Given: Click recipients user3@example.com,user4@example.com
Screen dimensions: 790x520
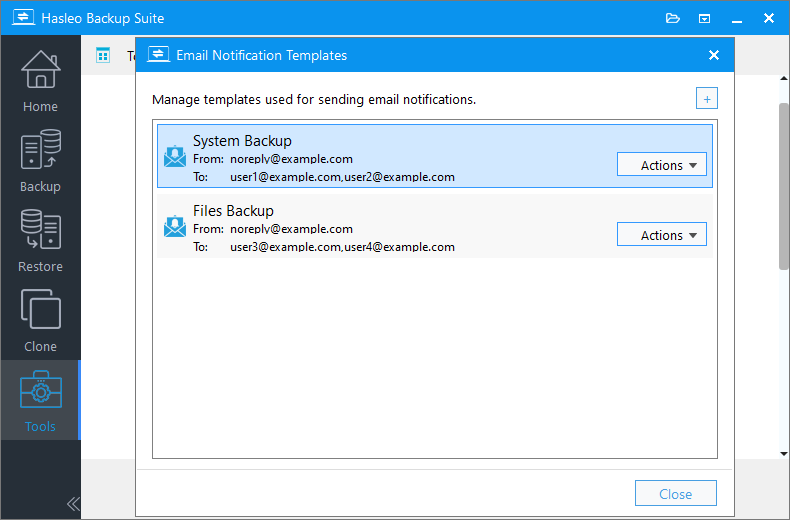Looking at the screenshot, I should (343, 247).
